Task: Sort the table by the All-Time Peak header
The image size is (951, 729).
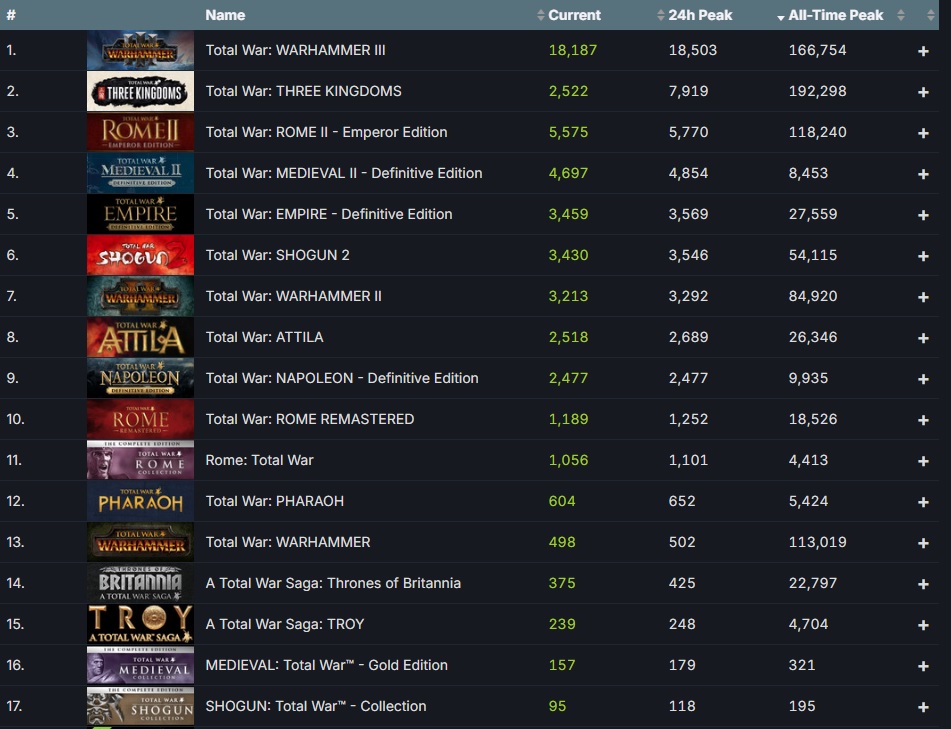Action: click(835, 15)
